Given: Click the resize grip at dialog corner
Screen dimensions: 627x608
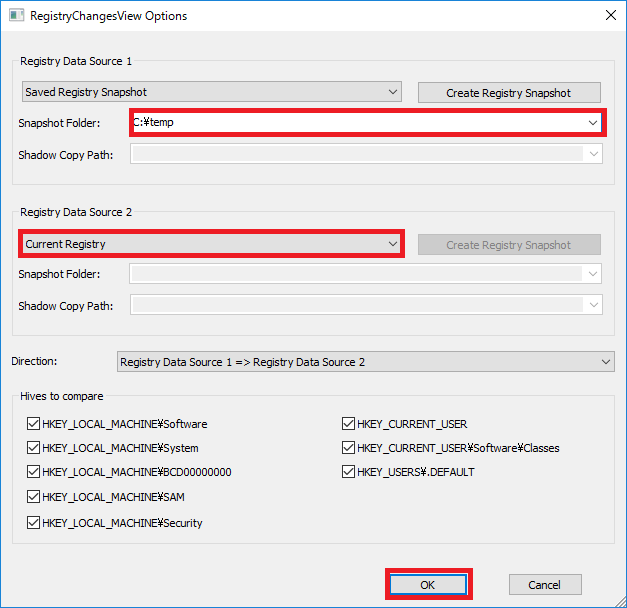Looking at the screenshot, I should tap(620, 601).
